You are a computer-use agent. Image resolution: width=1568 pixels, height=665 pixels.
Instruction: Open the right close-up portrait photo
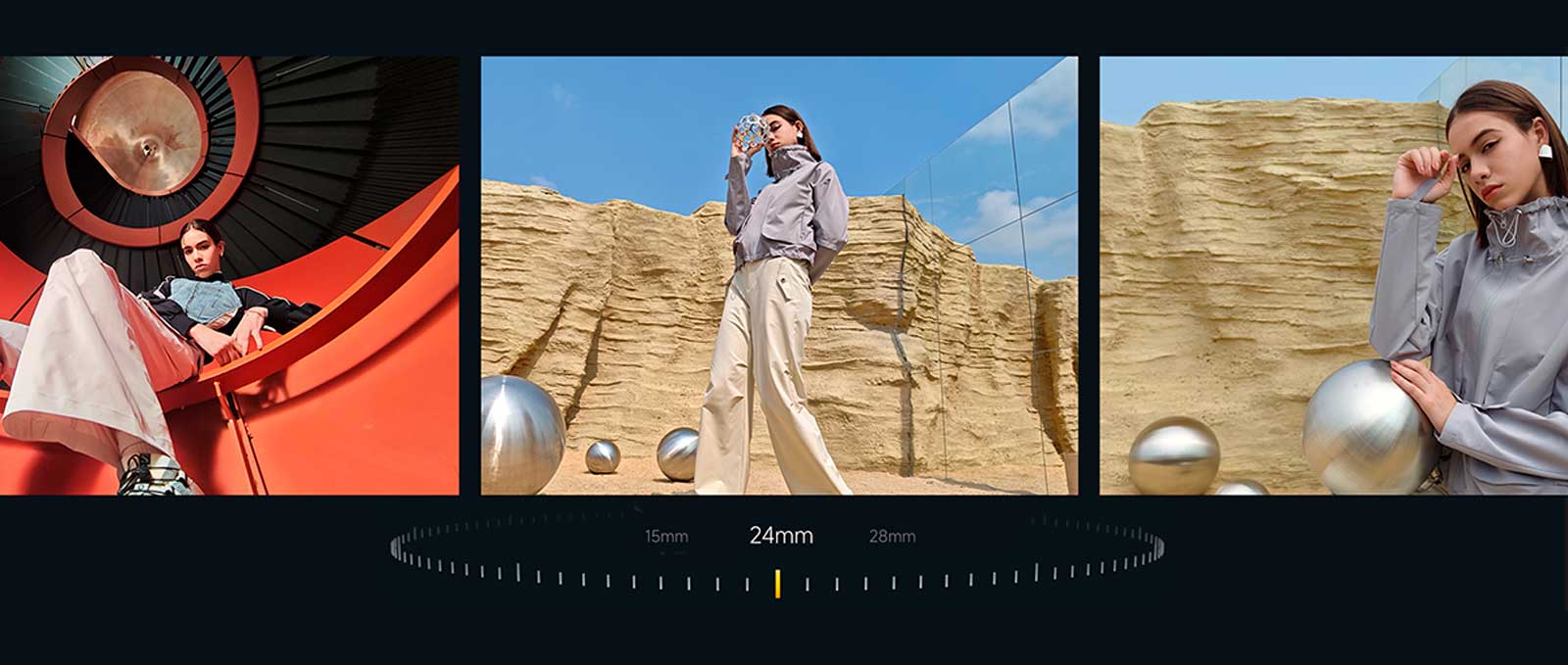1333,275
